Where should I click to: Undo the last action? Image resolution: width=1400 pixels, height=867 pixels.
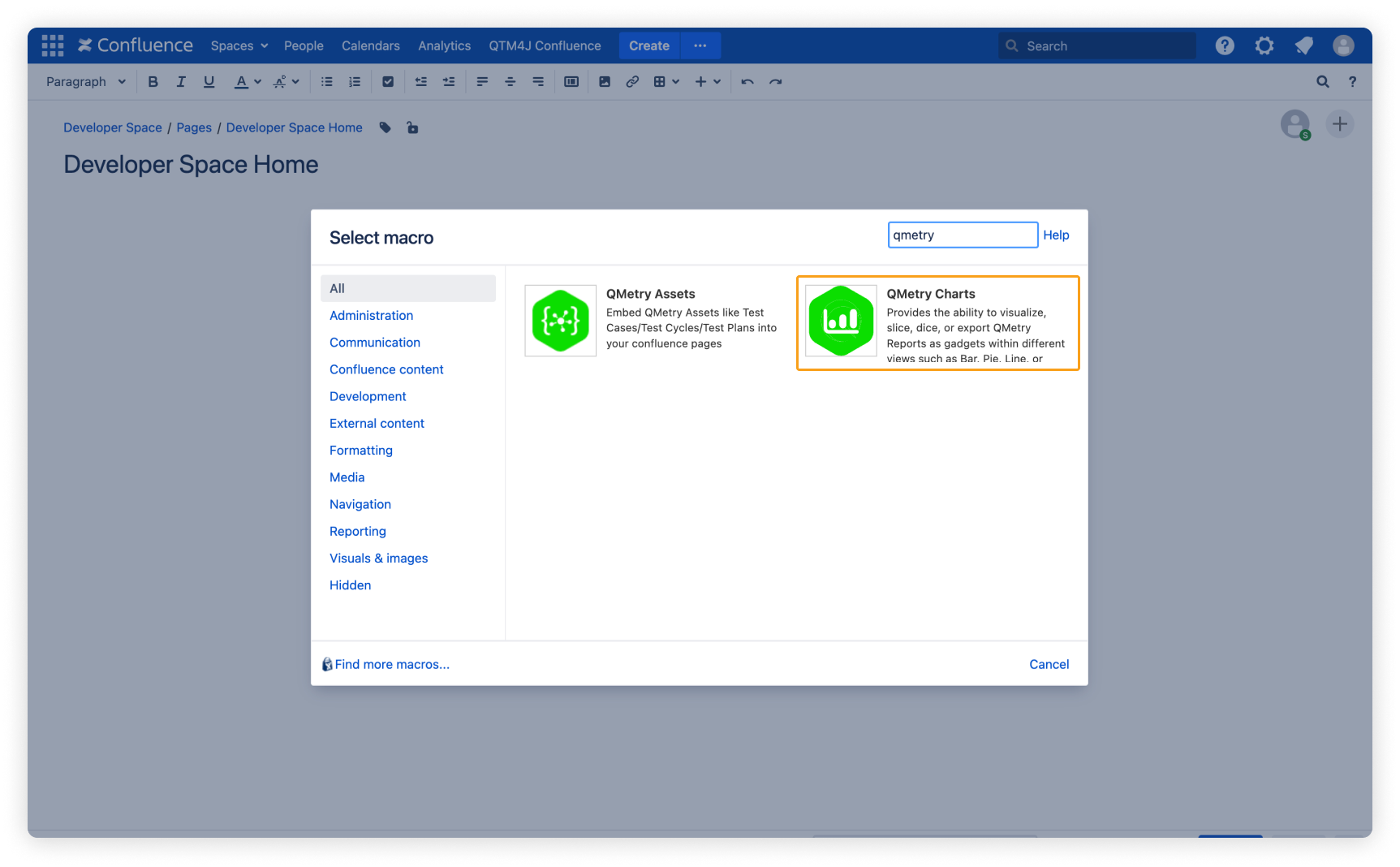point(747,81)
